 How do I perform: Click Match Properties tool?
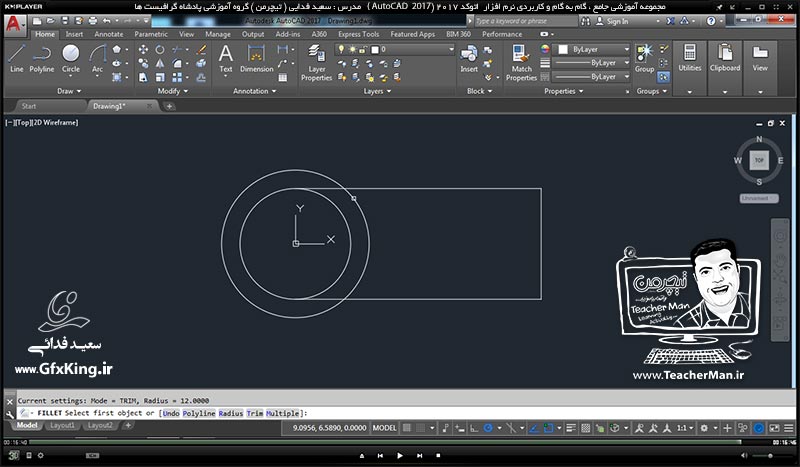tap(521, 62)
